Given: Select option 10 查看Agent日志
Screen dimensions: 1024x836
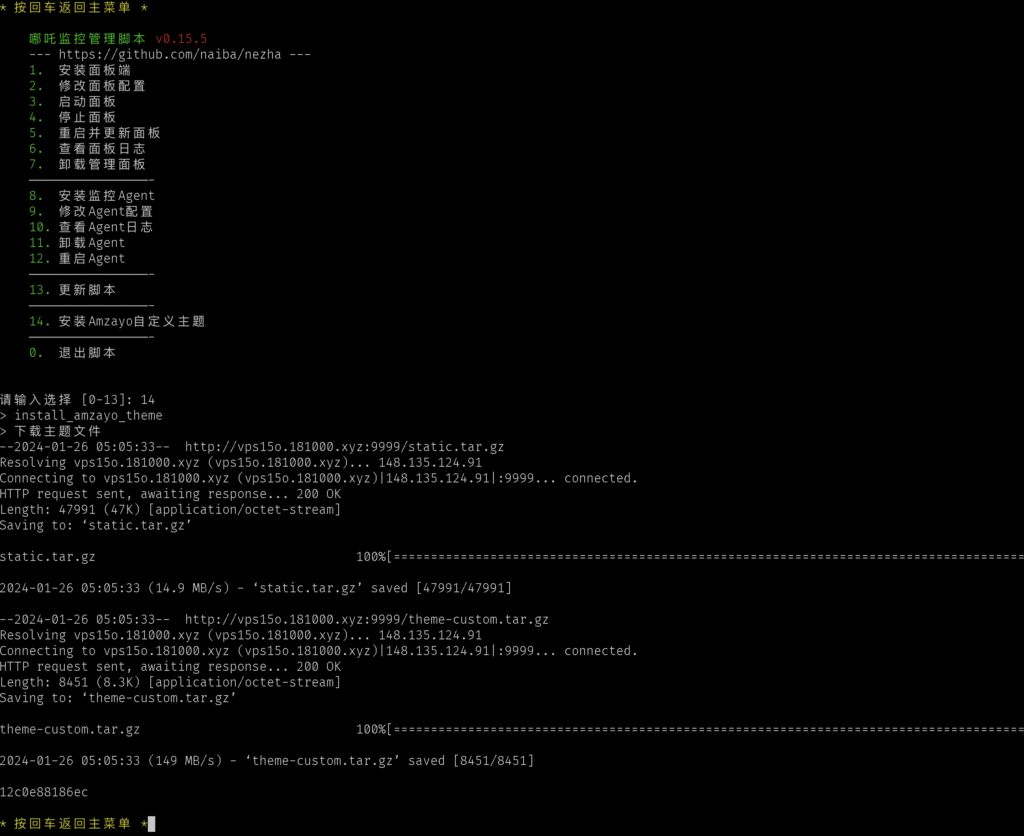Looking at the screenshot, I should click(x=105, y=227).
